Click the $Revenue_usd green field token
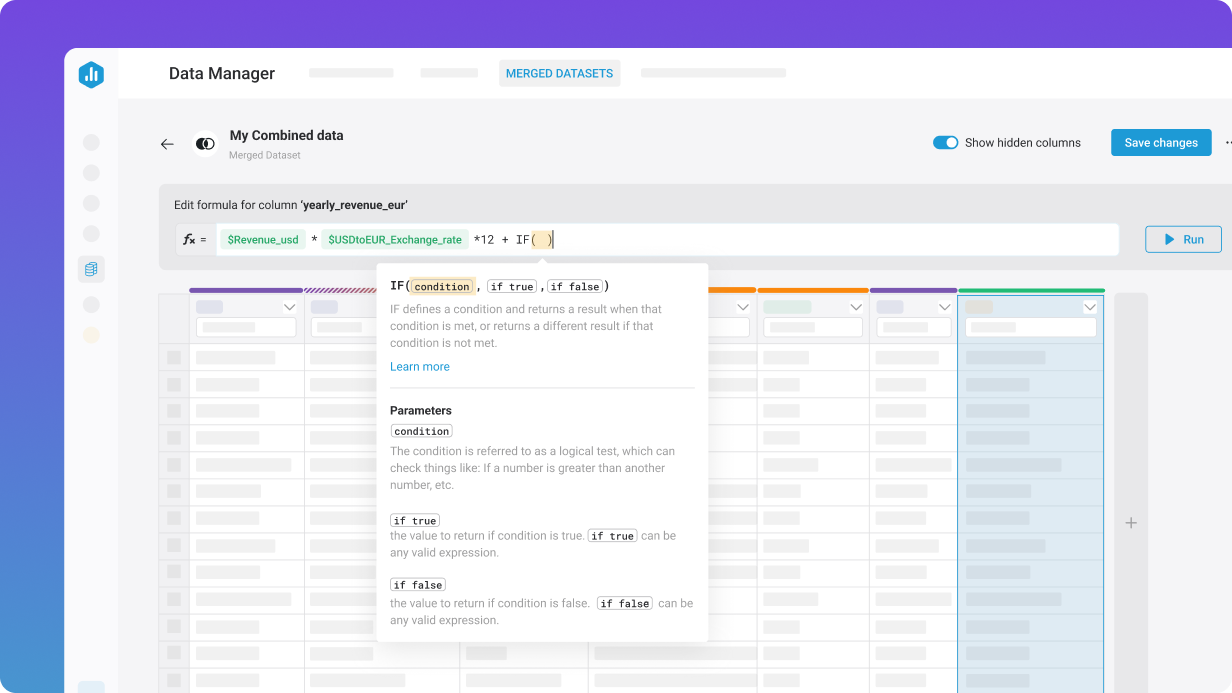The image size is (1232, 693). (262, 240)
